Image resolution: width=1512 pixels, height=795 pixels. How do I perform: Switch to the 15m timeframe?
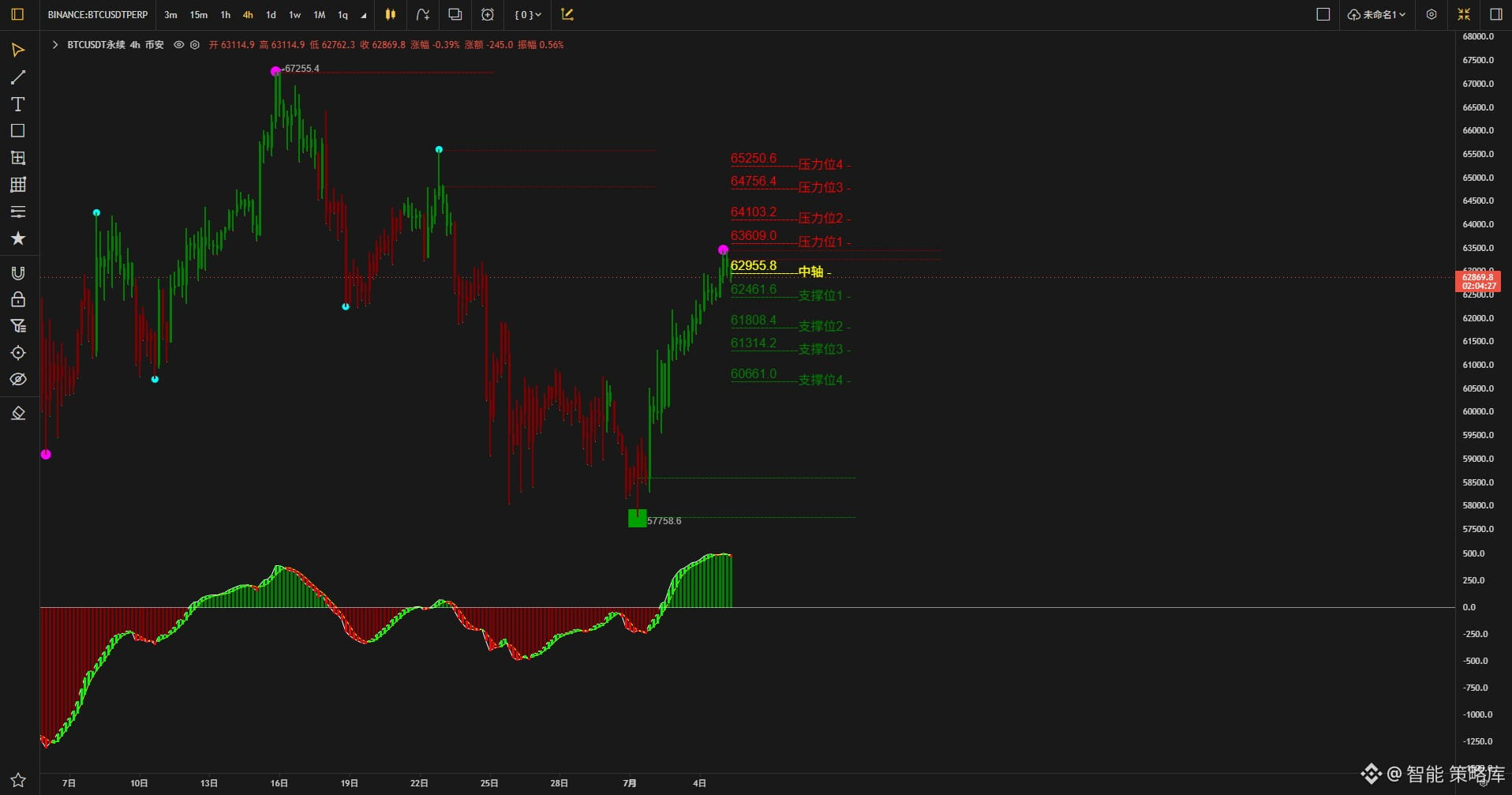click(x=199, y=15)
